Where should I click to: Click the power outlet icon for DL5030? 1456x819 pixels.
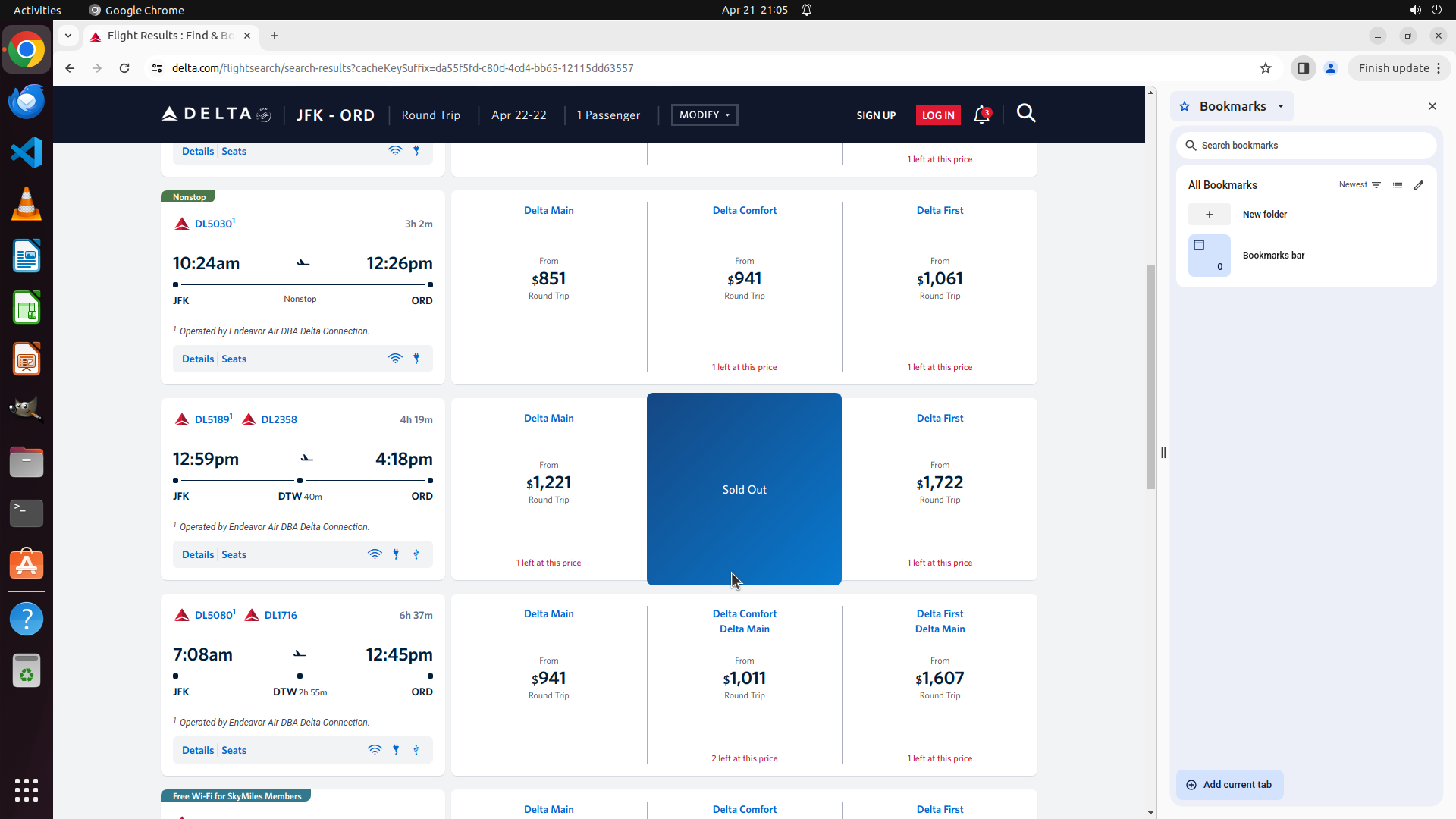[416, 359]
